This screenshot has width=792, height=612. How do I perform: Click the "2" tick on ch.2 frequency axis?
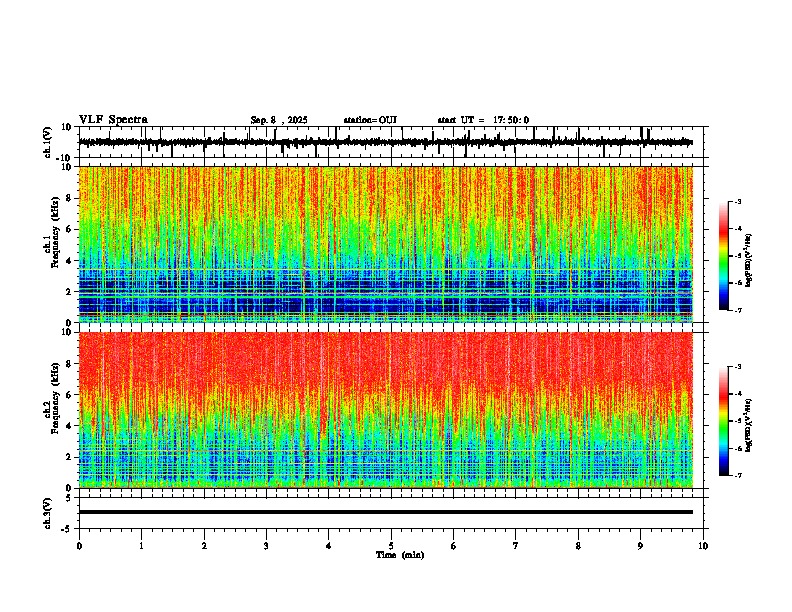click(x=70, y=457)
